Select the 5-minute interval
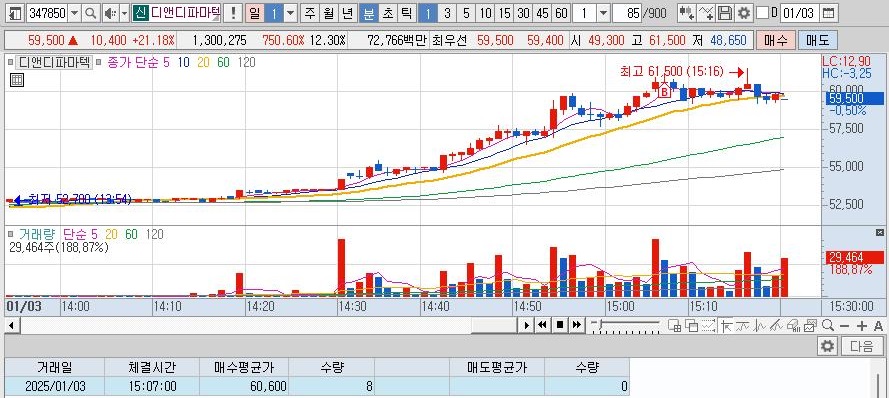889x398 pixels. pyautogui.click(x=466, y=12)
